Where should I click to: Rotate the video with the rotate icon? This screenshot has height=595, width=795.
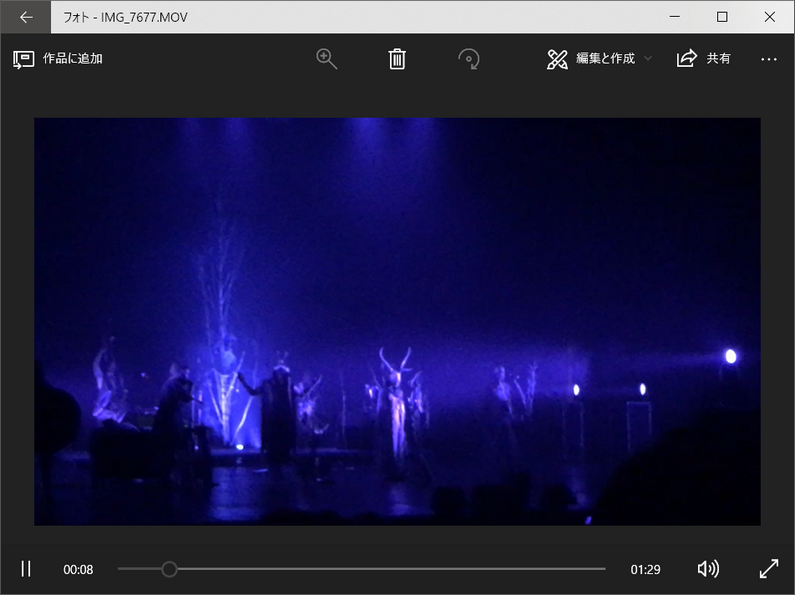click(468, 59)
